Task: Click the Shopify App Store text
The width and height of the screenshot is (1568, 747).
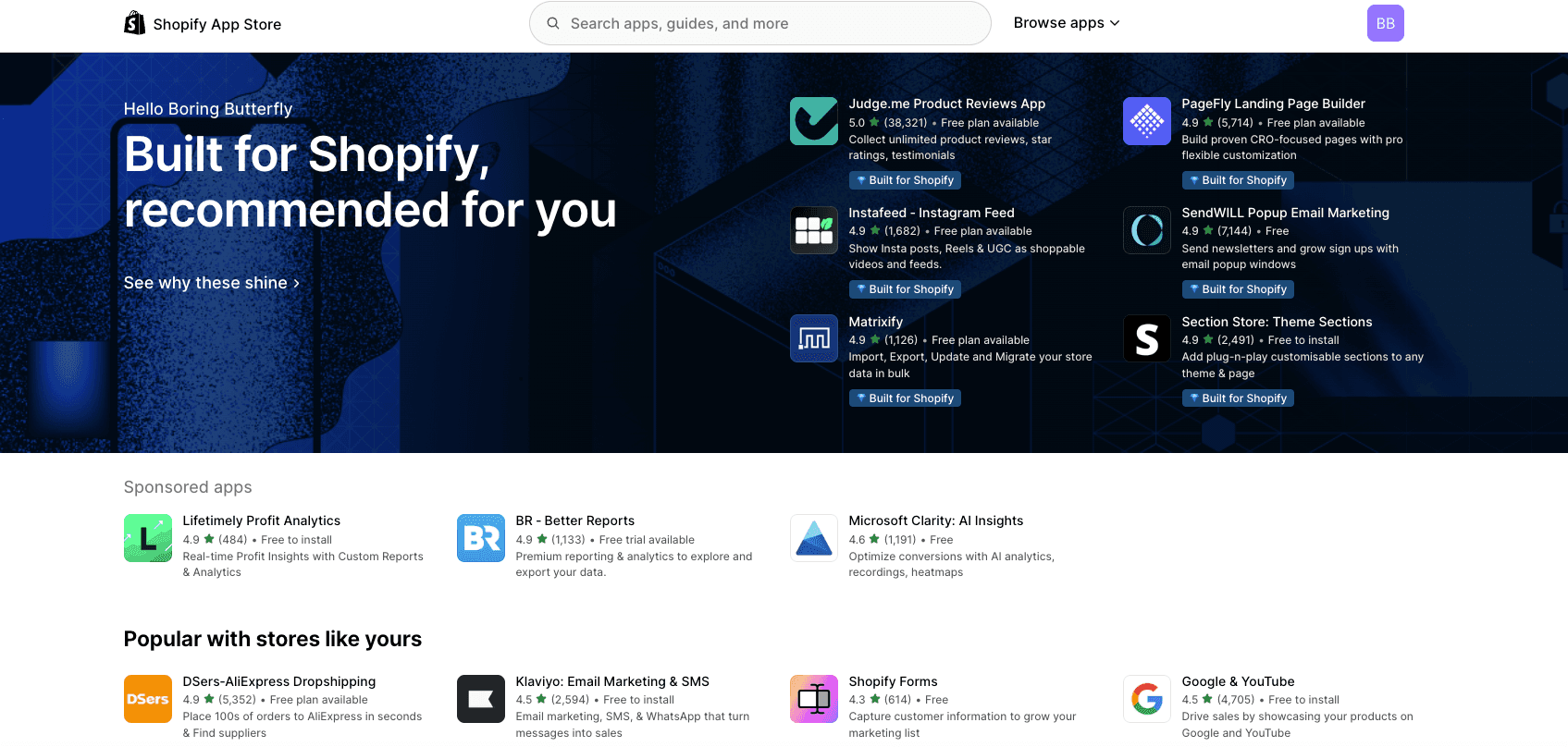Action: (x=217, y=25)
